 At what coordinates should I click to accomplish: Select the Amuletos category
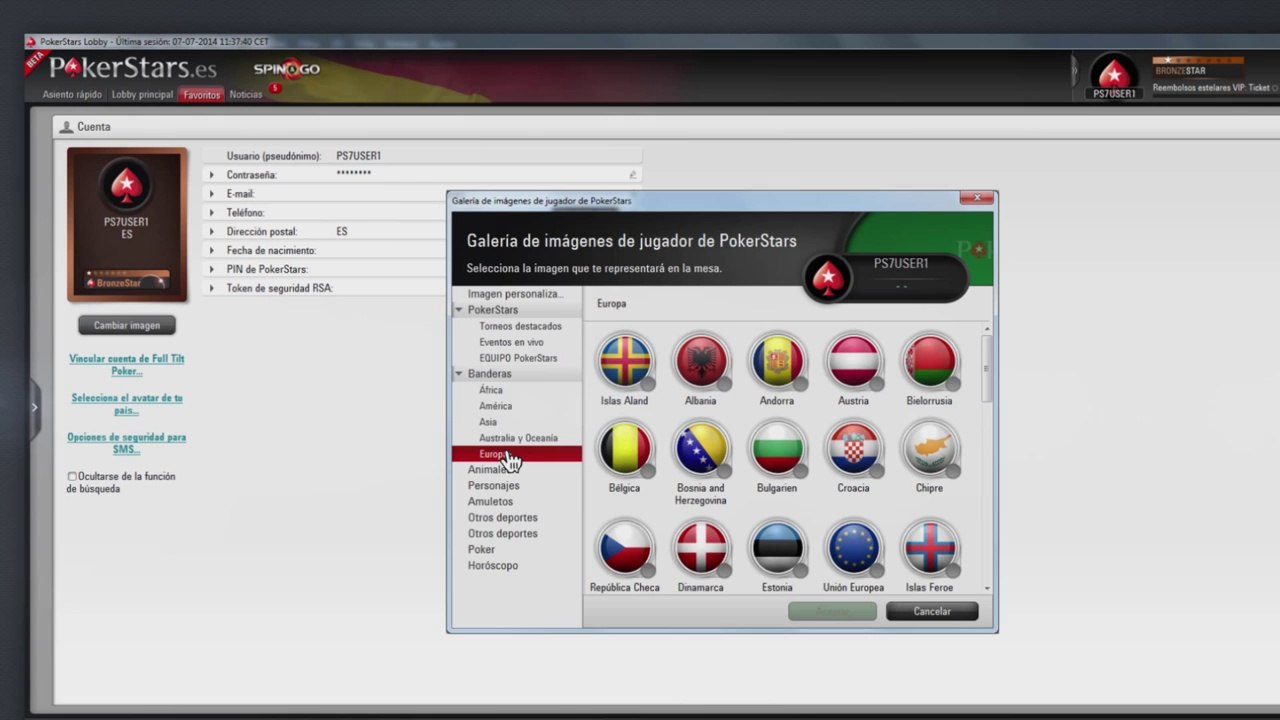pyautogui.click(x=490, y=502)
